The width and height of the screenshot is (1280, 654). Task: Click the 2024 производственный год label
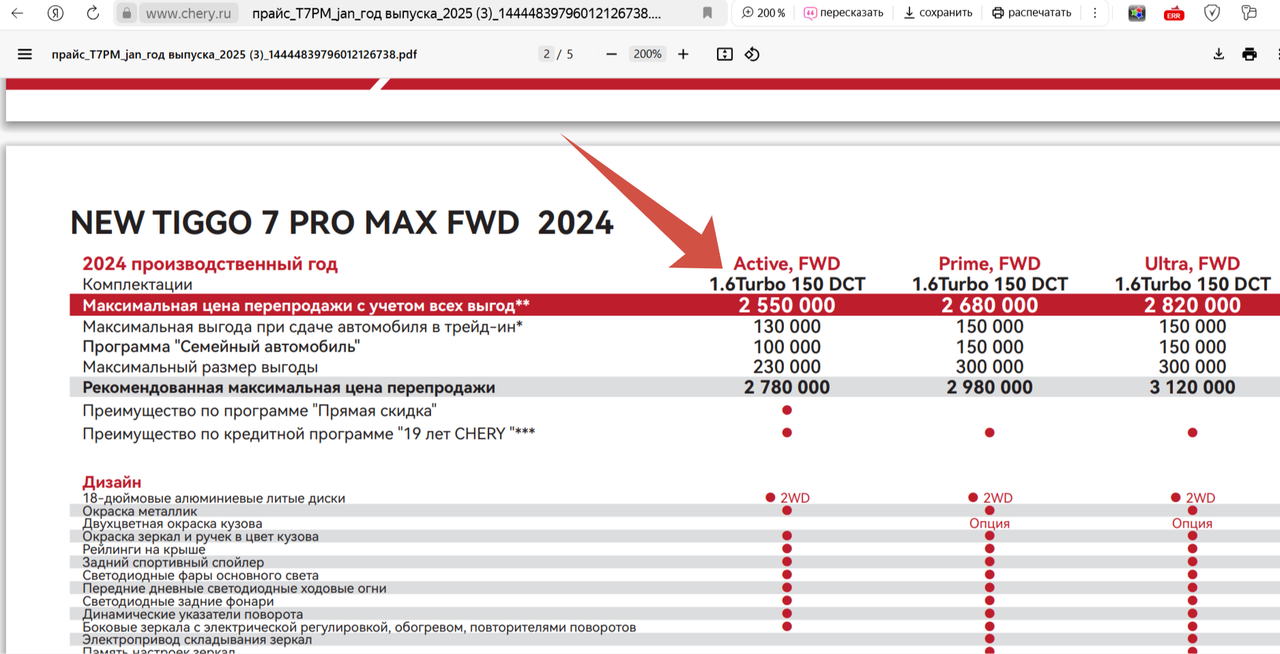(x=210, y=264)
